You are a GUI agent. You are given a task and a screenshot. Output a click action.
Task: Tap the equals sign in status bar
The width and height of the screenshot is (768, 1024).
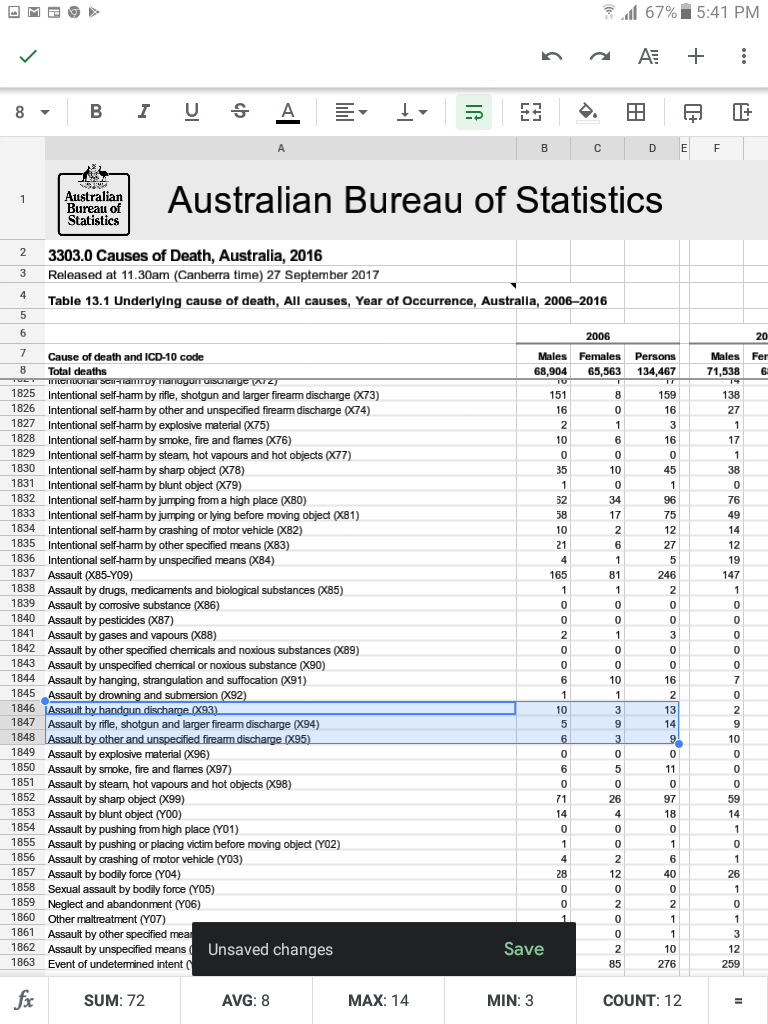click(738, 1000)
